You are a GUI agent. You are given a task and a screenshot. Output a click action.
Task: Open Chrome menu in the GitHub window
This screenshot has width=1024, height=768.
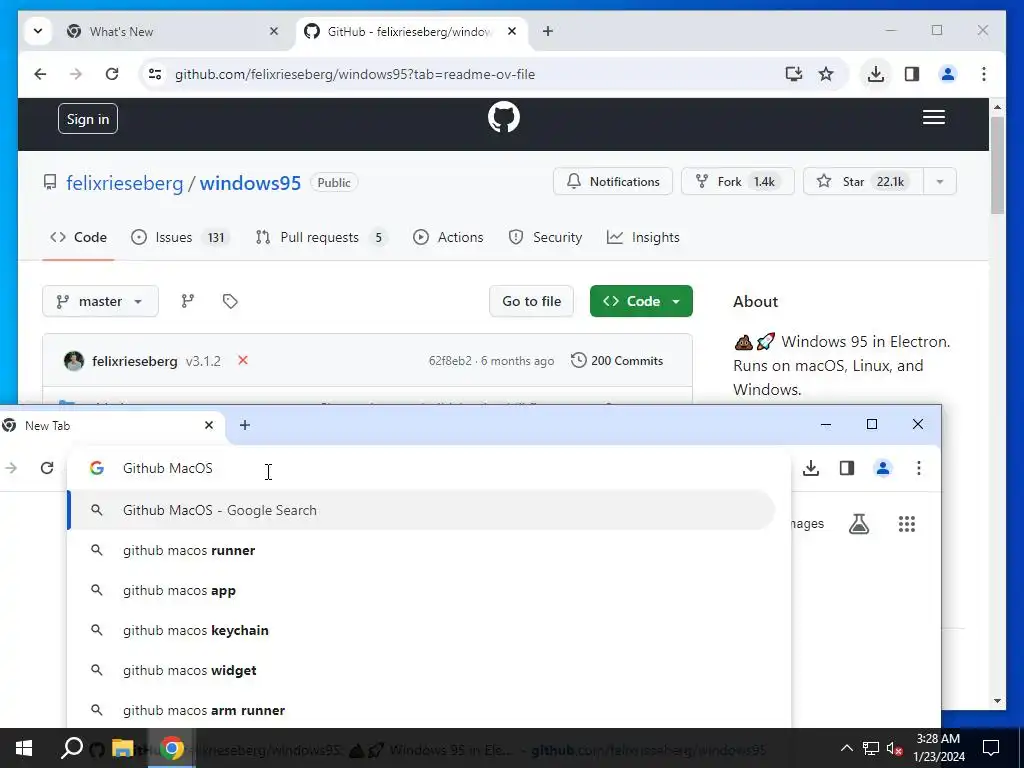[984, 74]
